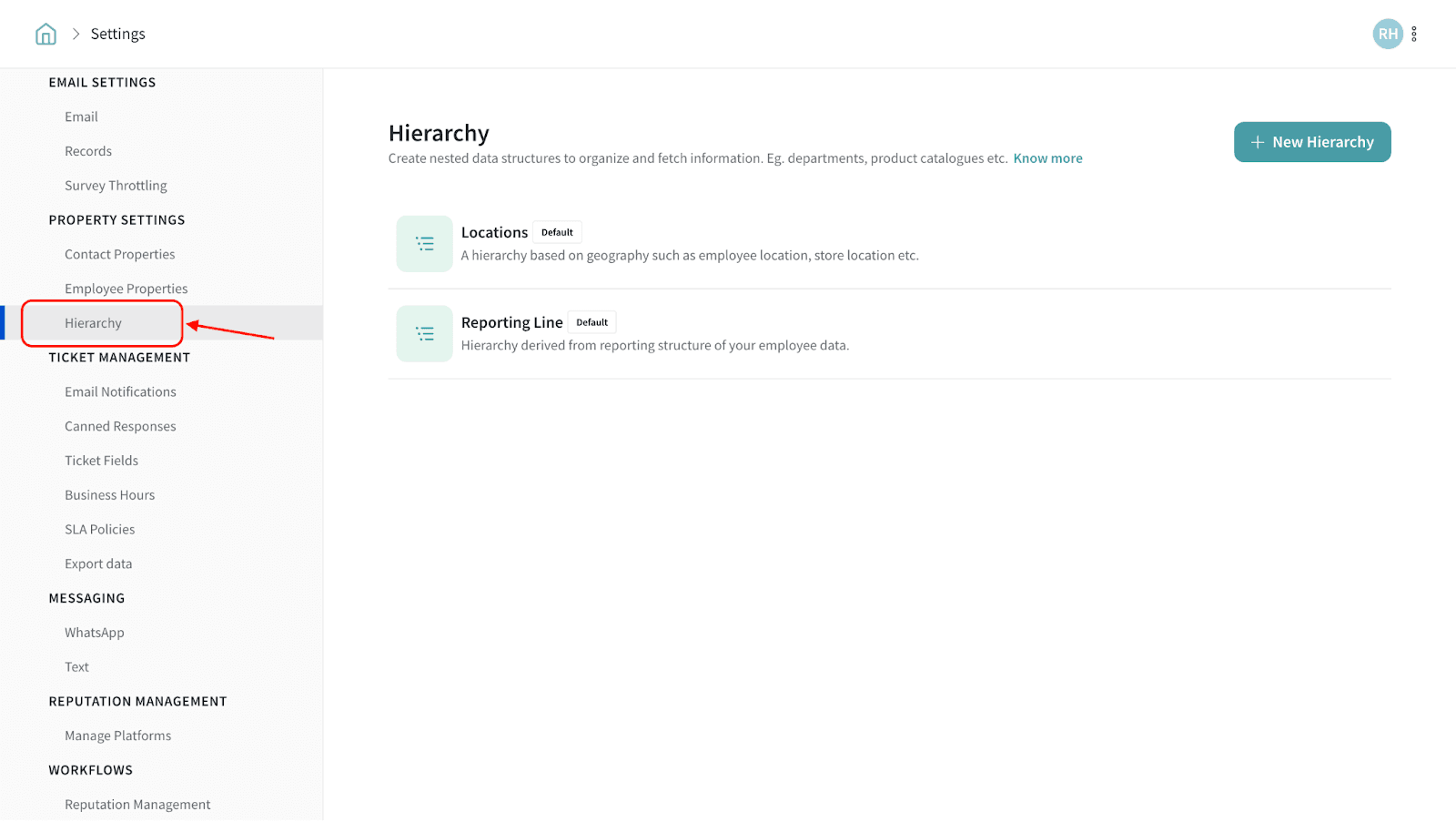Navigate to Ticket Fields

click(x=101, y=461)
